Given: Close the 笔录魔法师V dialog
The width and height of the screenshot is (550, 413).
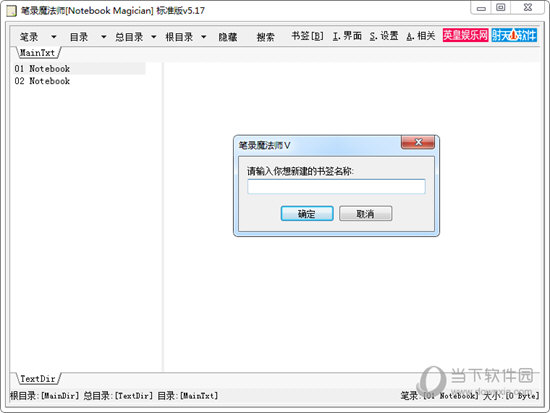Looking at the screenshot, I should click(x=418, y=142).
